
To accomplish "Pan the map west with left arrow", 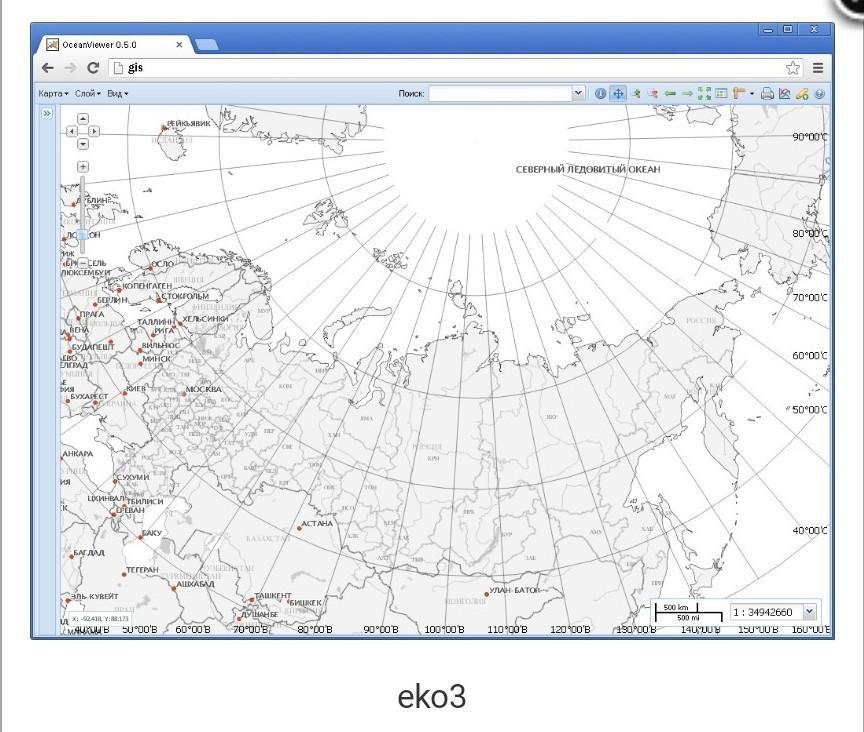I will [x=72, y=131].
